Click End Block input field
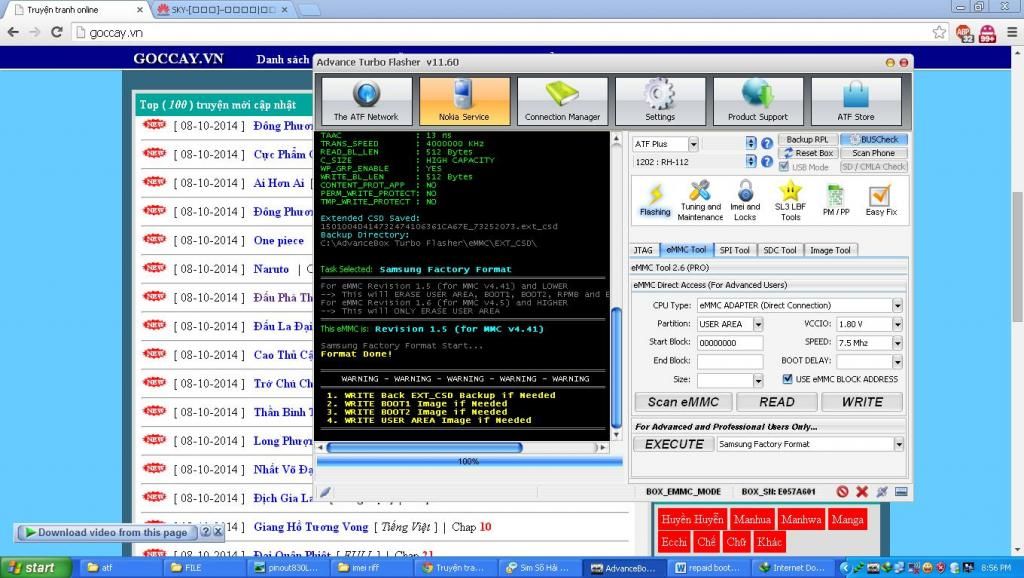The height and width of the screenshot is (578, 1024). point(729,361)
